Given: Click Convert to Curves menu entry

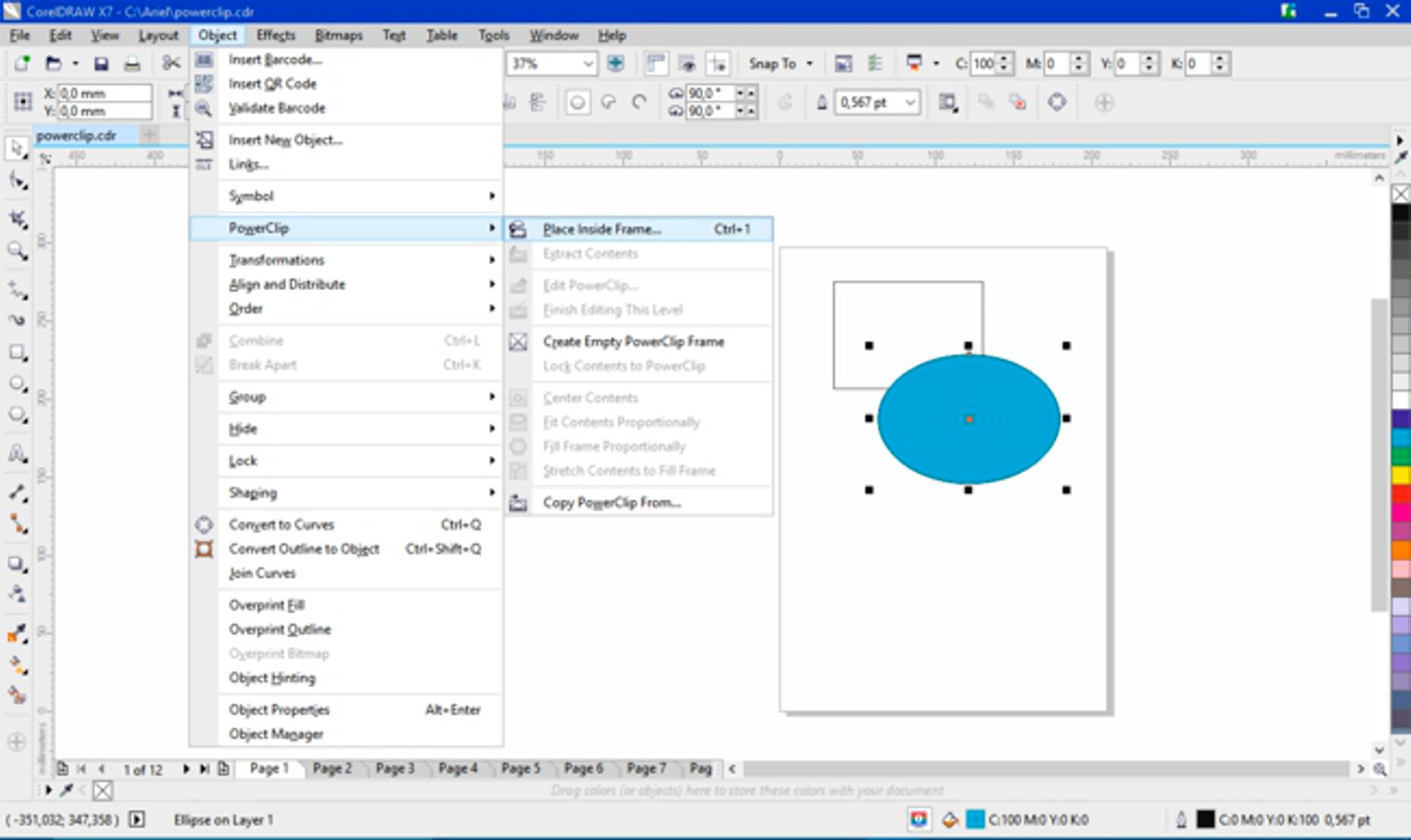Looking at the screenshot, I should coord(347,525).
